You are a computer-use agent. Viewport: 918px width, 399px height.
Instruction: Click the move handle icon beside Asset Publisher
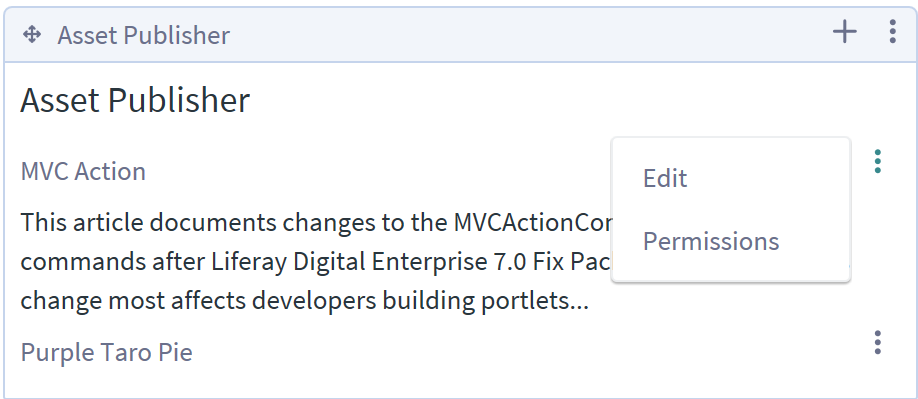[x=32, y=35]
